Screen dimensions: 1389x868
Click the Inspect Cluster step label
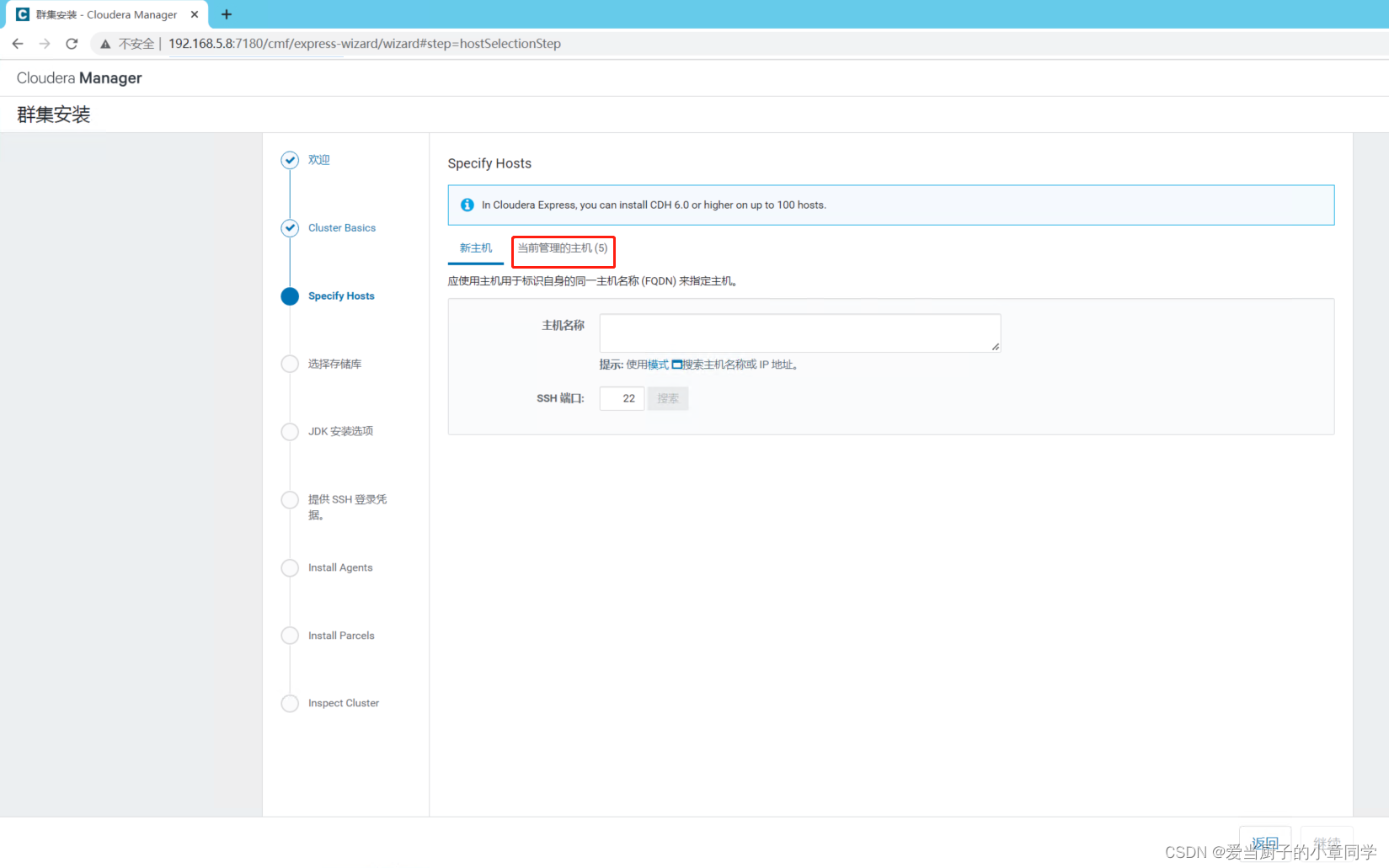tap(344, 703)
